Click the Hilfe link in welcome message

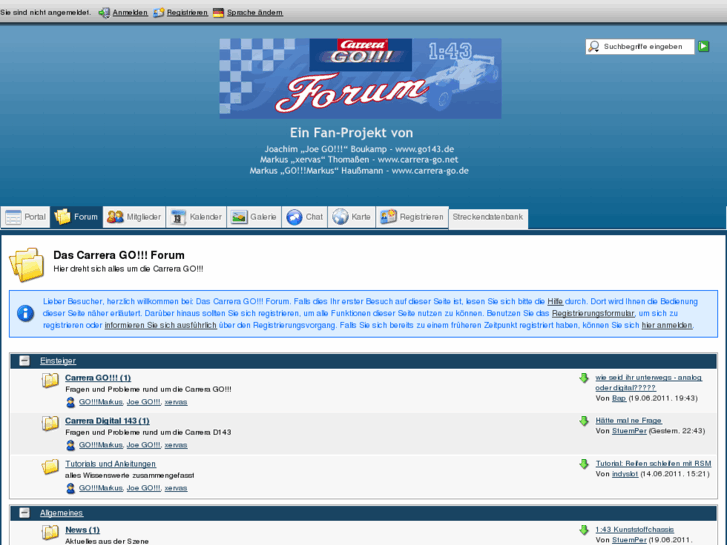pos(555,301)
